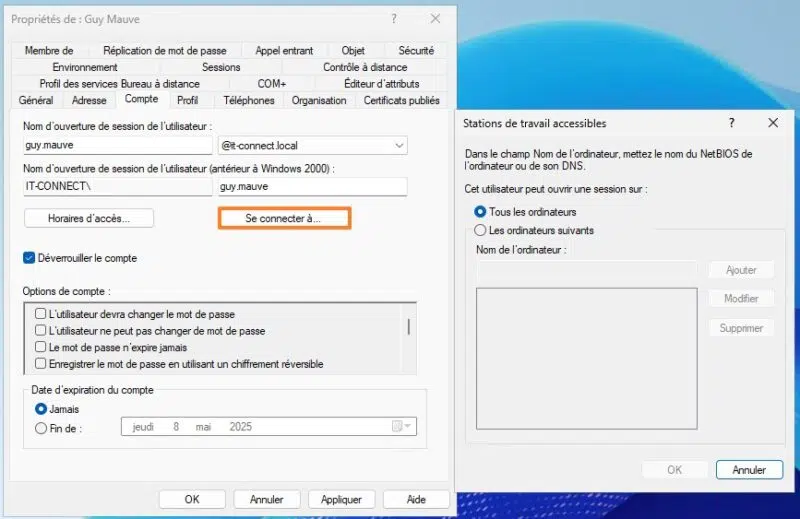Click the computers list box

pyautogui.click(x=587, y=358)
